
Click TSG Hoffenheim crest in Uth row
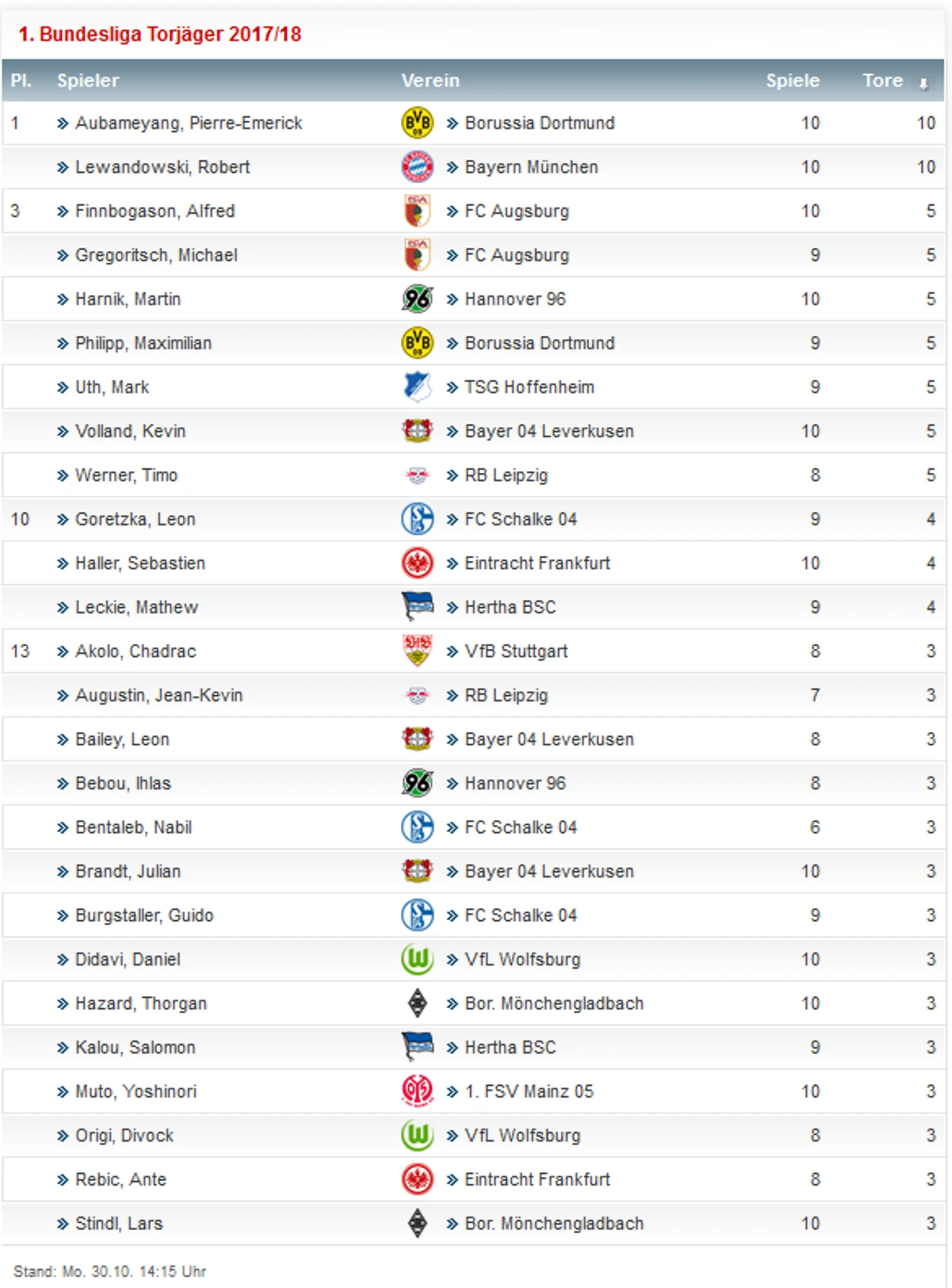(x=417, y=387)
